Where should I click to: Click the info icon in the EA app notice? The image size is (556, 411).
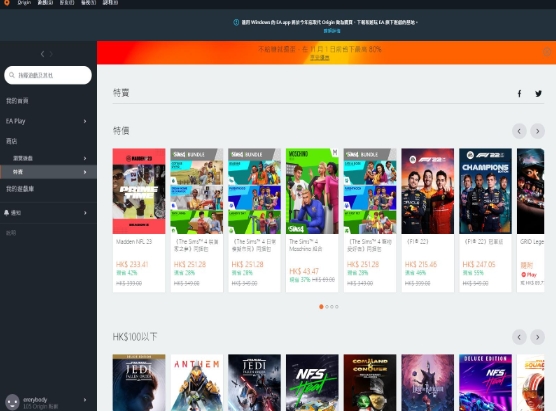click(x=236, y=22)
